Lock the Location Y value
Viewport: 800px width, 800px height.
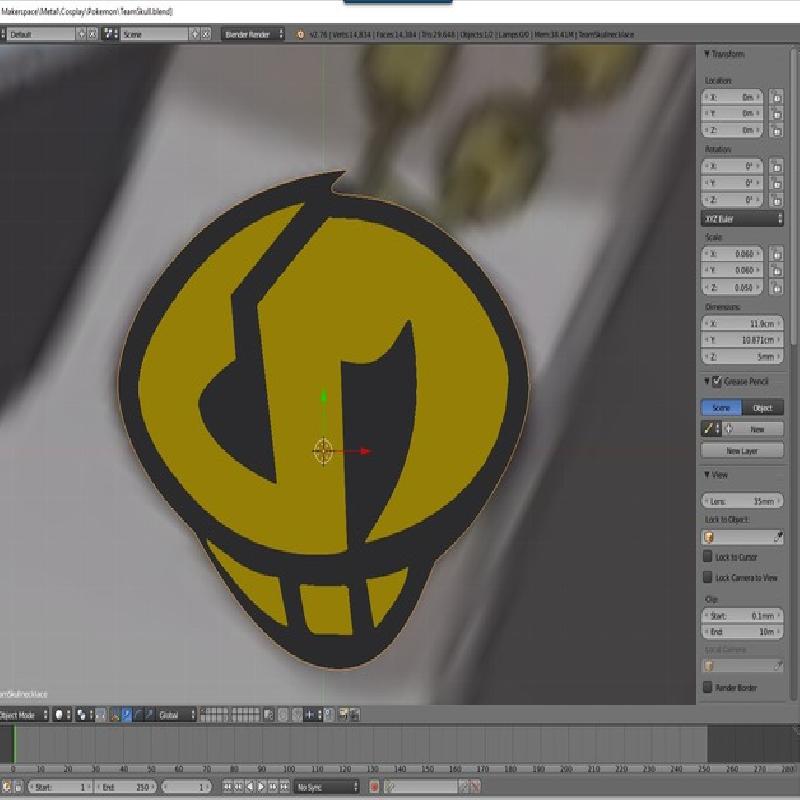coord(776,114)
